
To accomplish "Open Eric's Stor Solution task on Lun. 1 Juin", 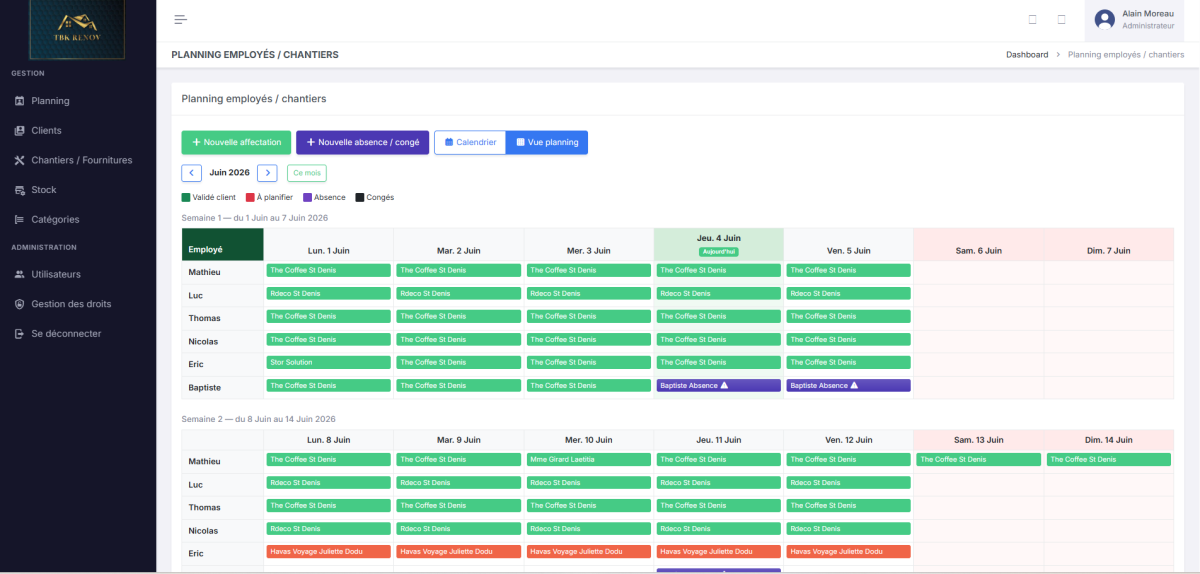I will (x=328, y=362).
